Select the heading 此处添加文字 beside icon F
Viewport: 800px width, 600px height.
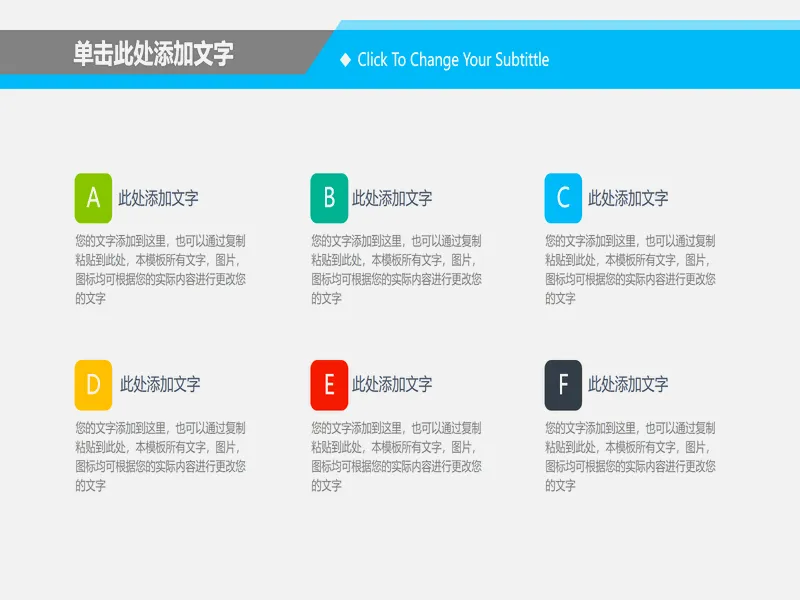pyautogui.click(x=628, y=384)
